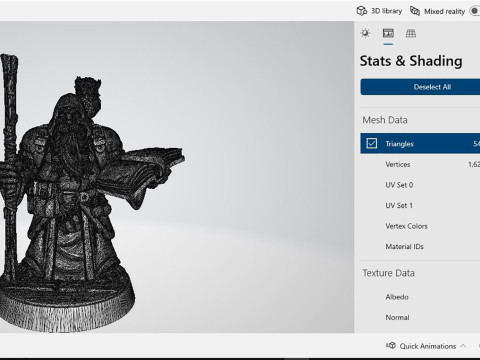The height and width of the screenshot is (360, 480).
Task: Expand Quick Animations chevron
Action: click(463, 346)
